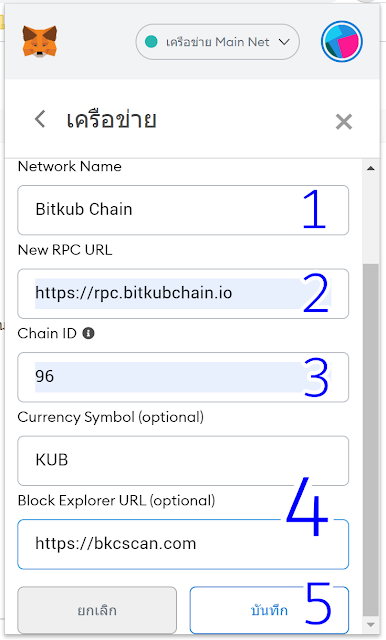Click the เครือข่าย page heading
Image resolution: width=386 pixels, height=640 pixels.
tap(111, 120)
